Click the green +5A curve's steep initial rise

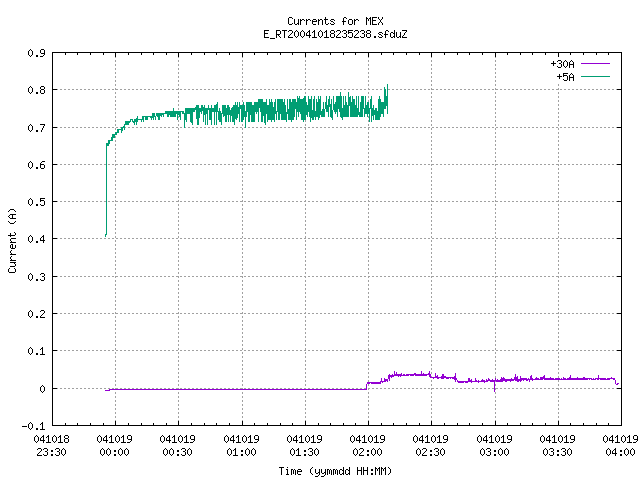click(107, 190)
